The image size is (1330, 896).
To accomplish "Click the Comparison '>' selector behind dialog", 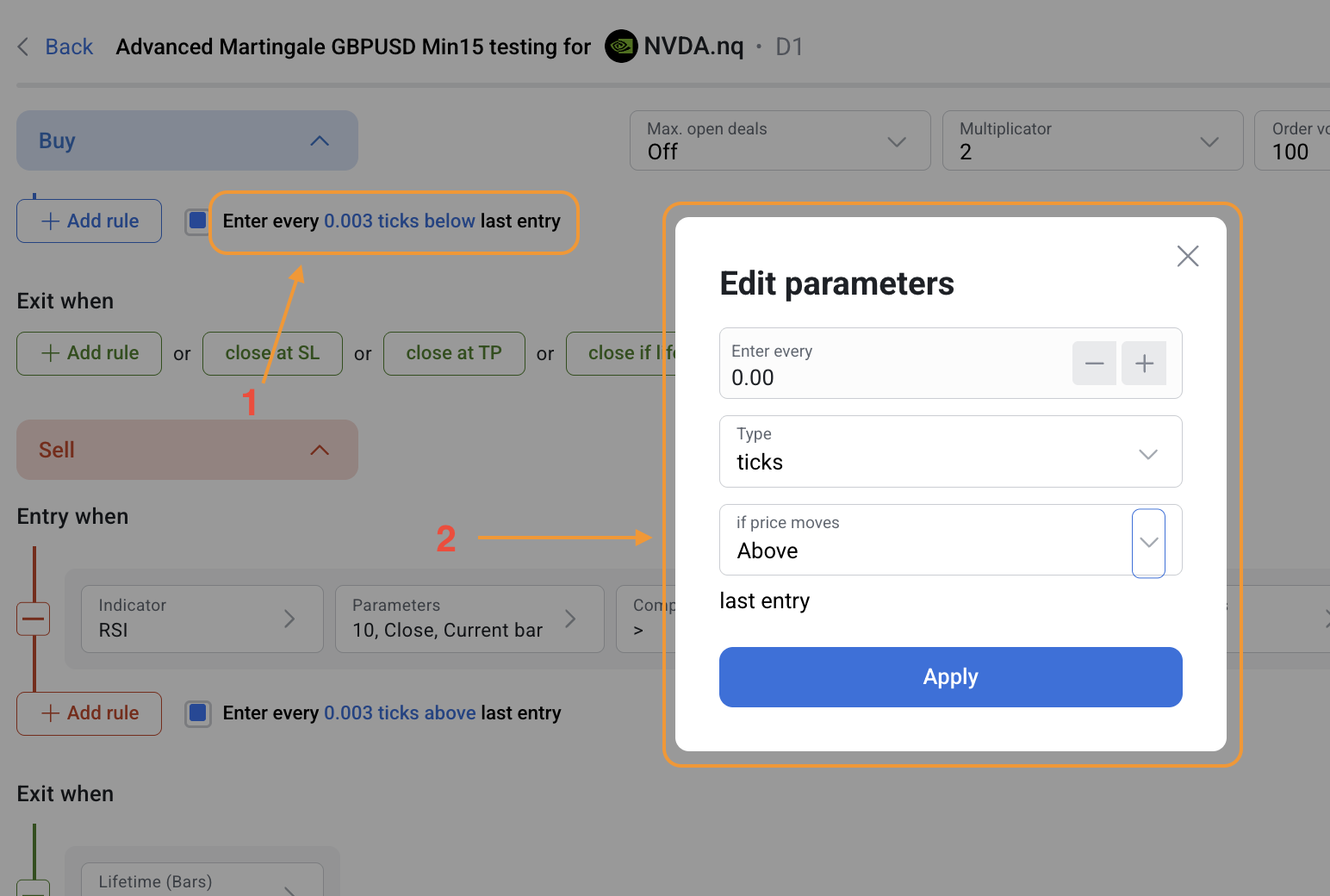I will tap(646, 619).
